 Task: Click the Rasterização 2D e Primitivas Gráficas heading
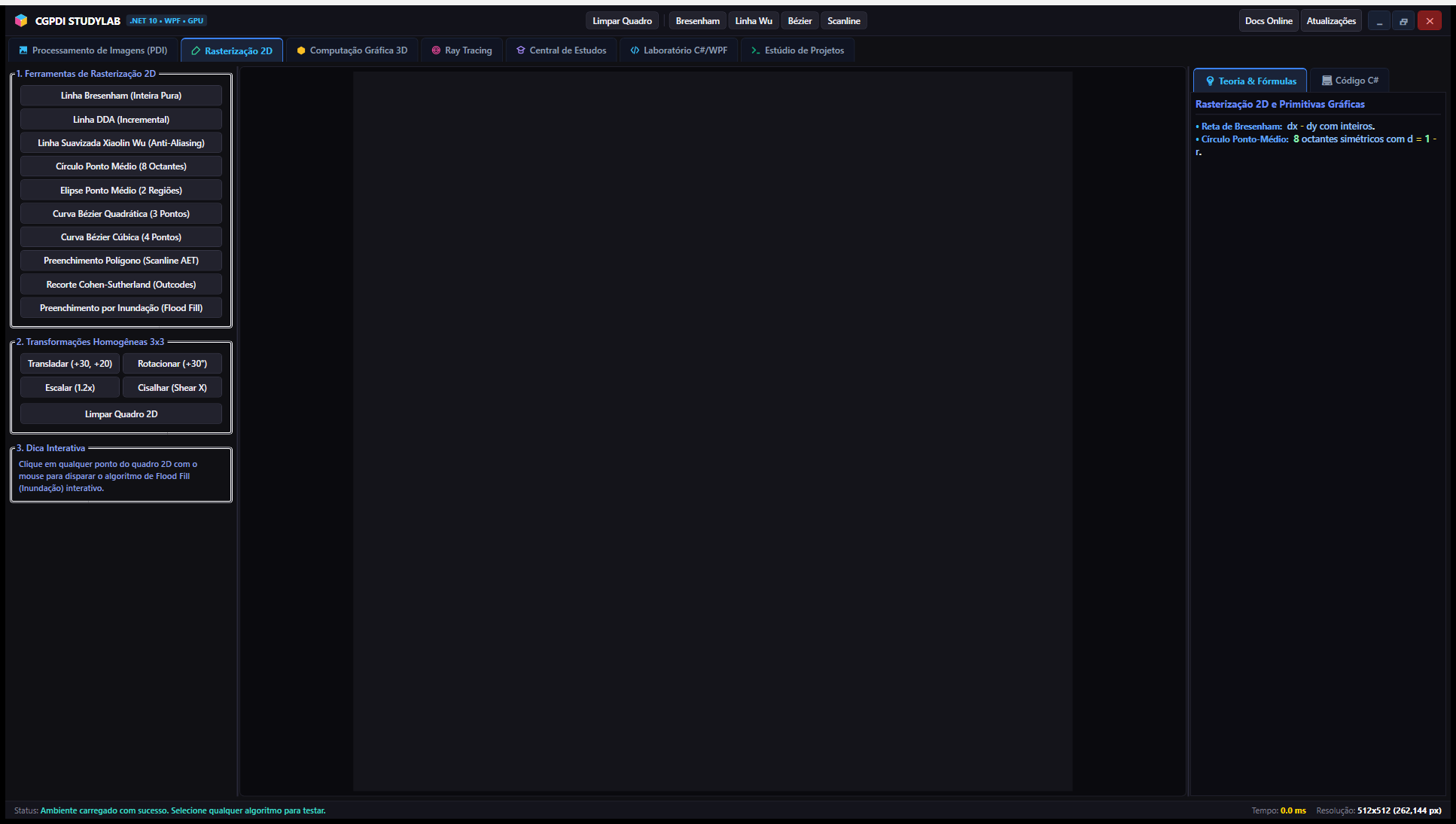[x=1280, y=104]
